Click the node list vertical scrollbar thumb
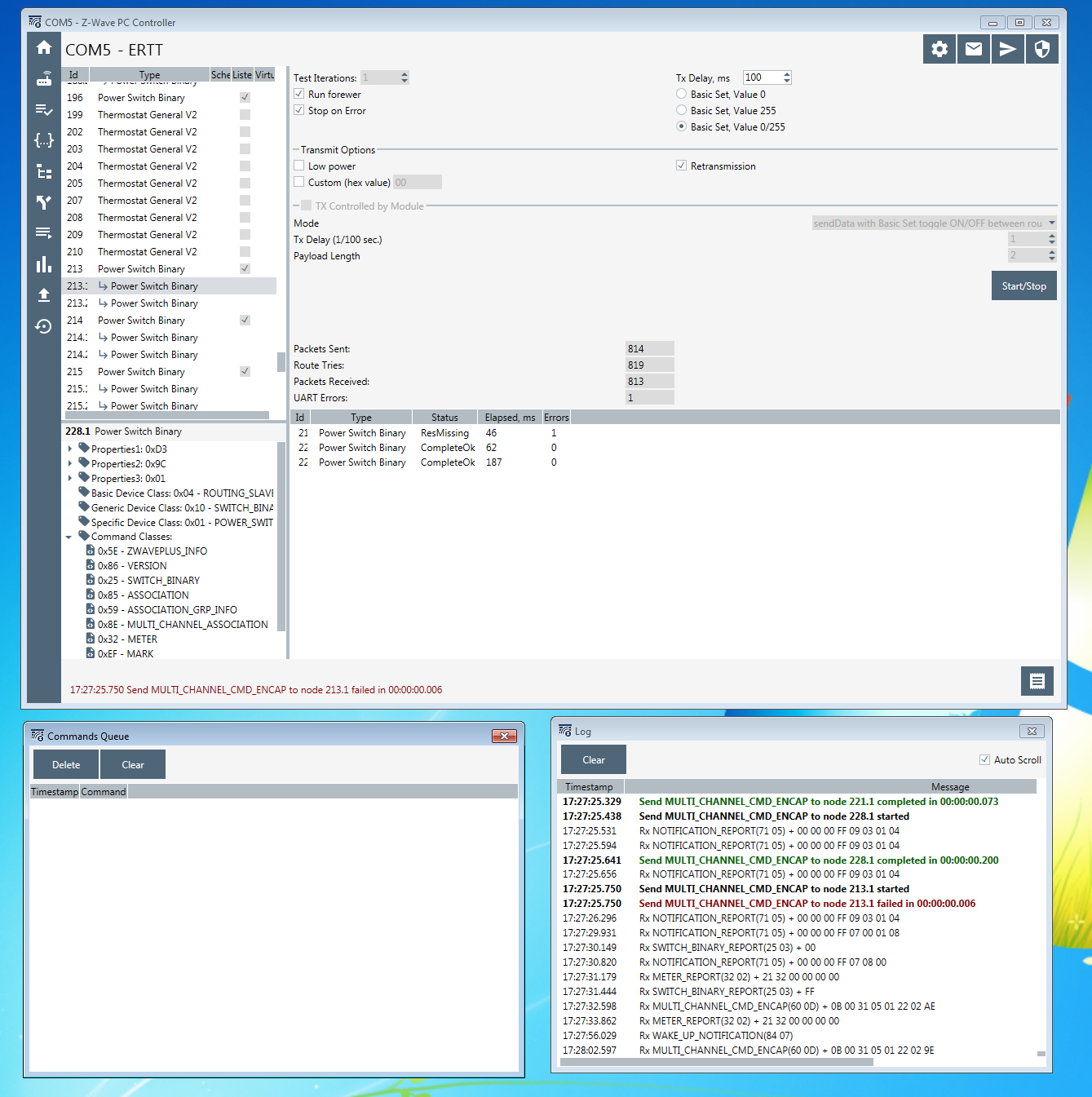The height and width of the screenshot is (1097, 1092). [281, 361]
